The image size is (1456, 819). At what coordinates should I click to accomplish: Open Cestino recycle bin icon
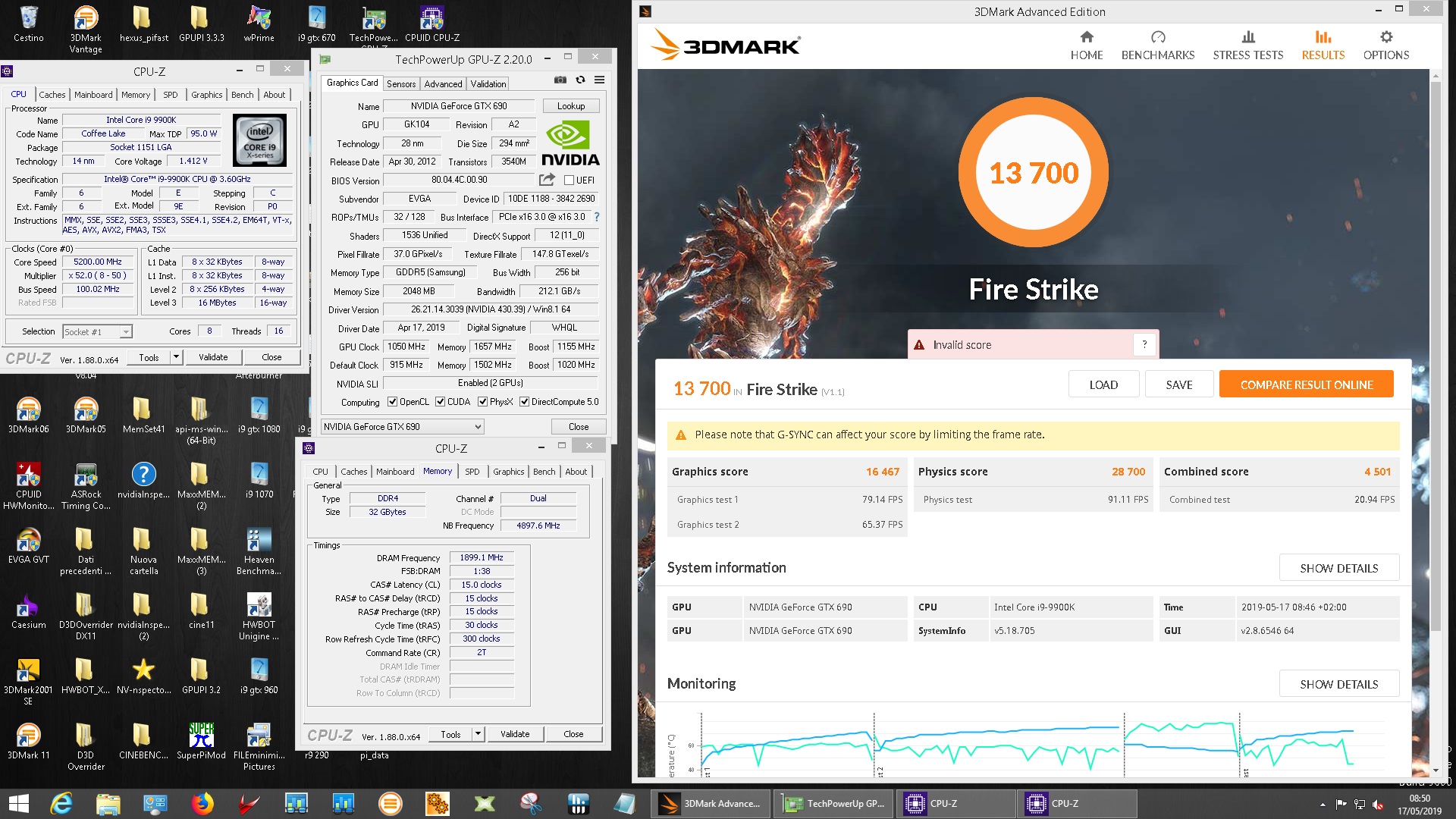(x=29, y=23)
